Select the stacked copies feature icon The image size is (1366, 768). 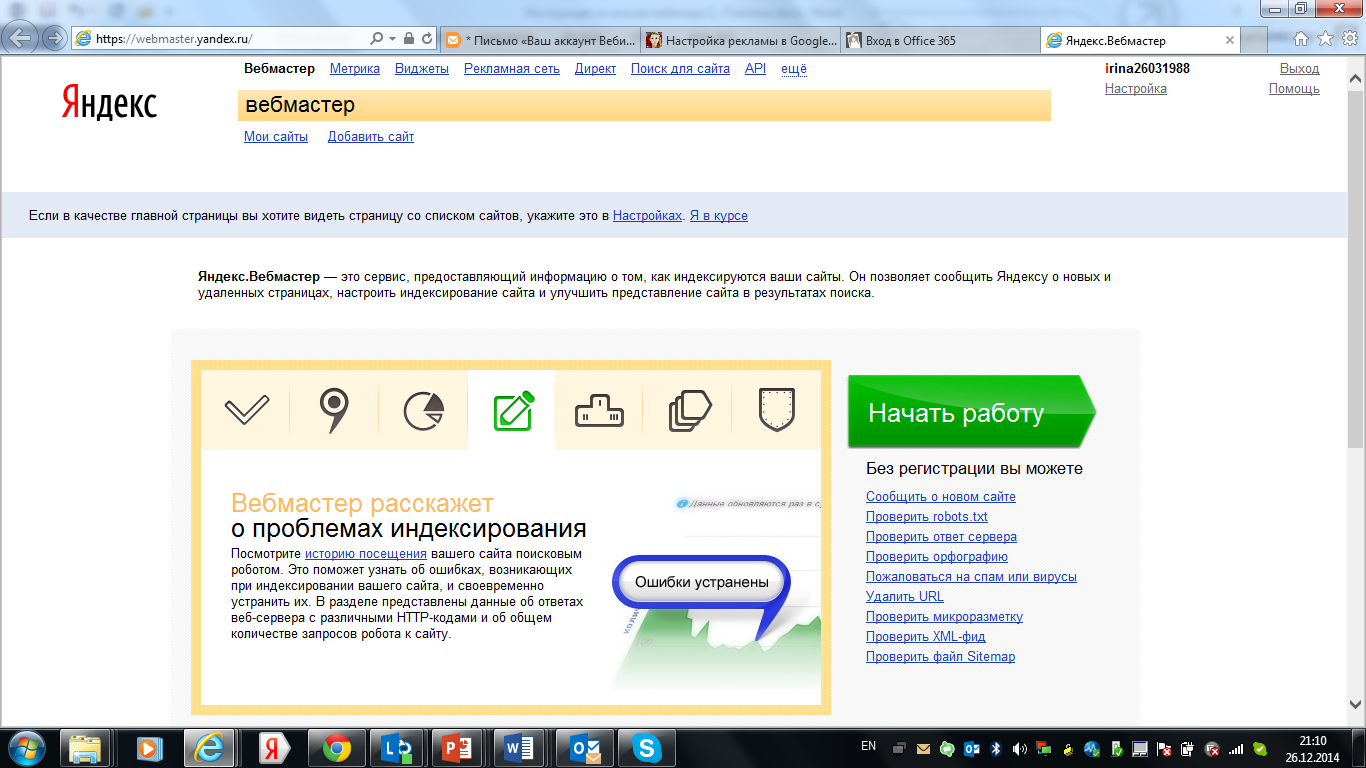[x=688, y=411]
